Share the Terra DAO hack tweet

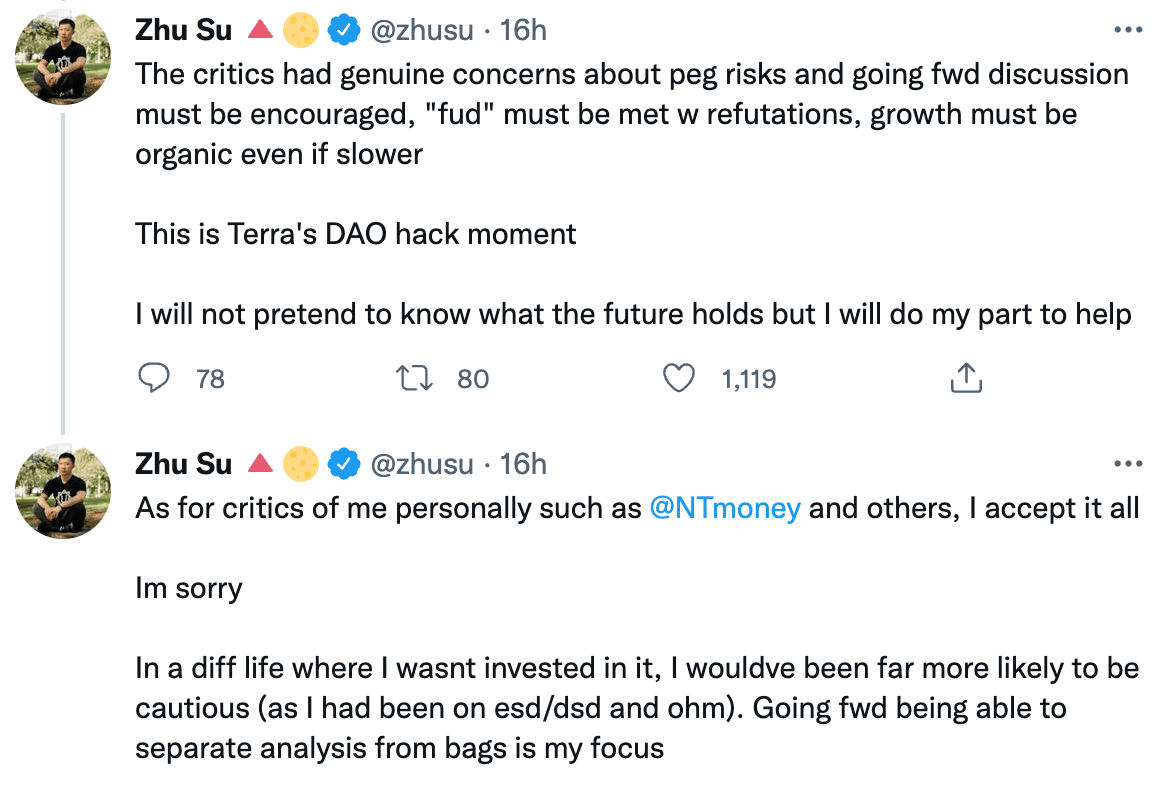click(x=965, y=378)
